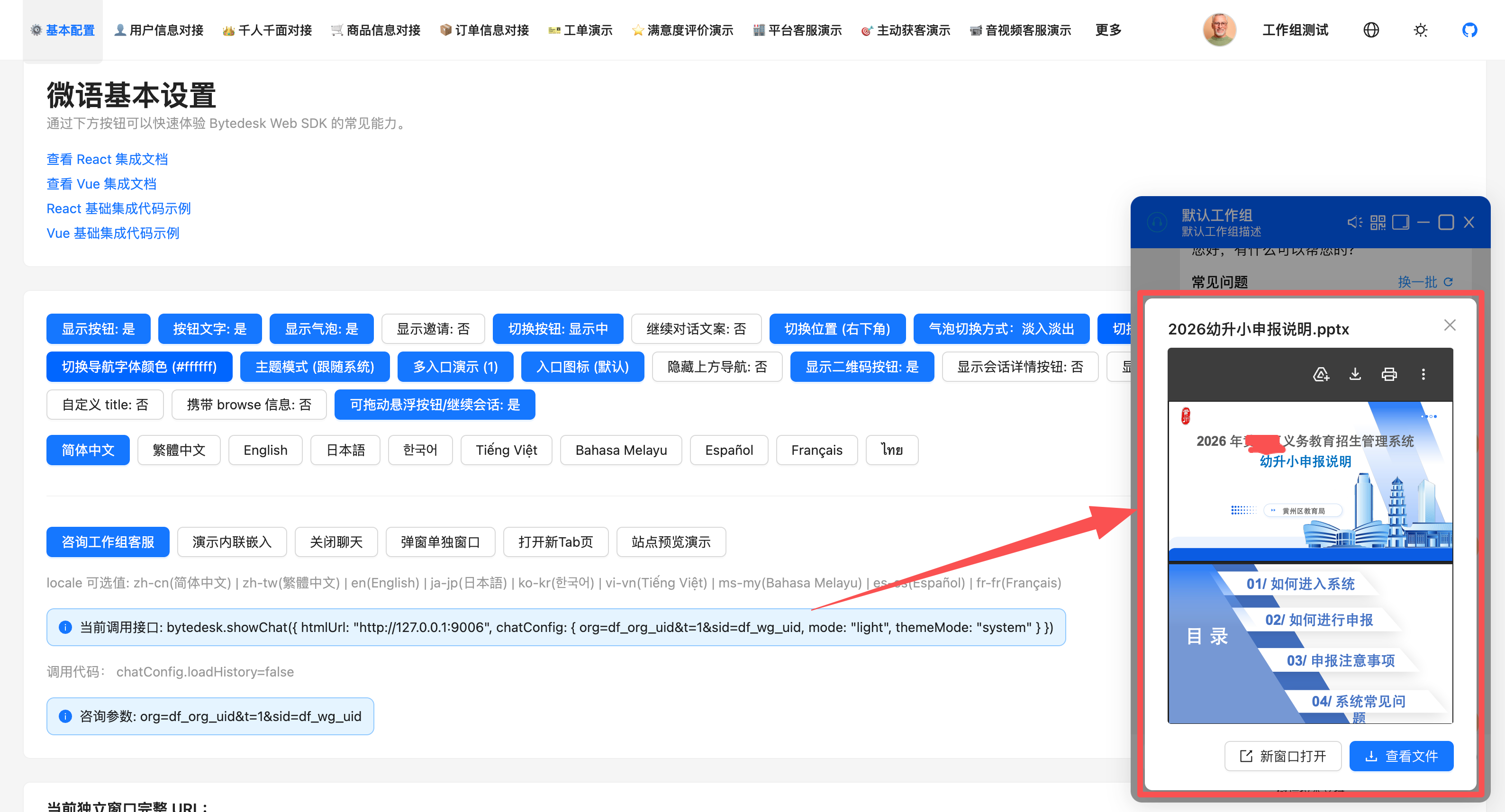This screenshot has height=812, width=1505.
Task: Switch to 工单演示 tab
Action: (580, 30)
